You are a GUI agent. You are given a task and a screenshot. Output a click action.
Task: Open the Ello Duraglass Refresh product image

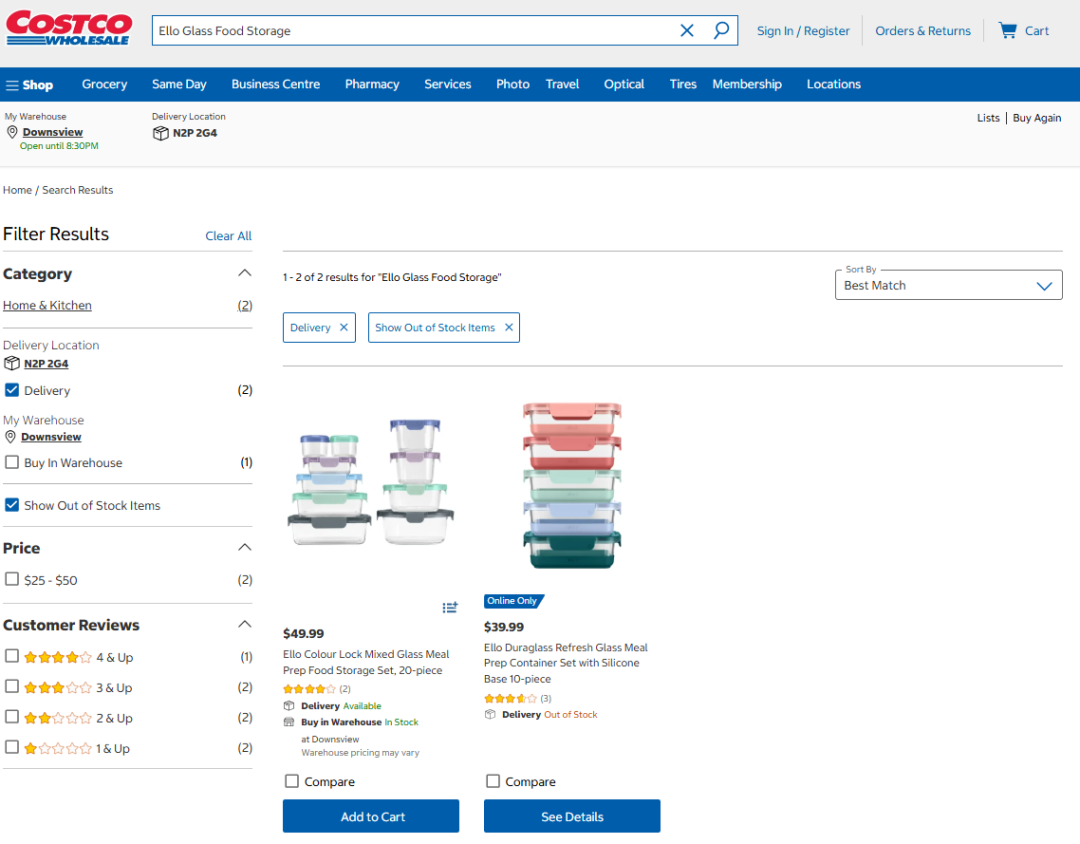tap(572, 487)
